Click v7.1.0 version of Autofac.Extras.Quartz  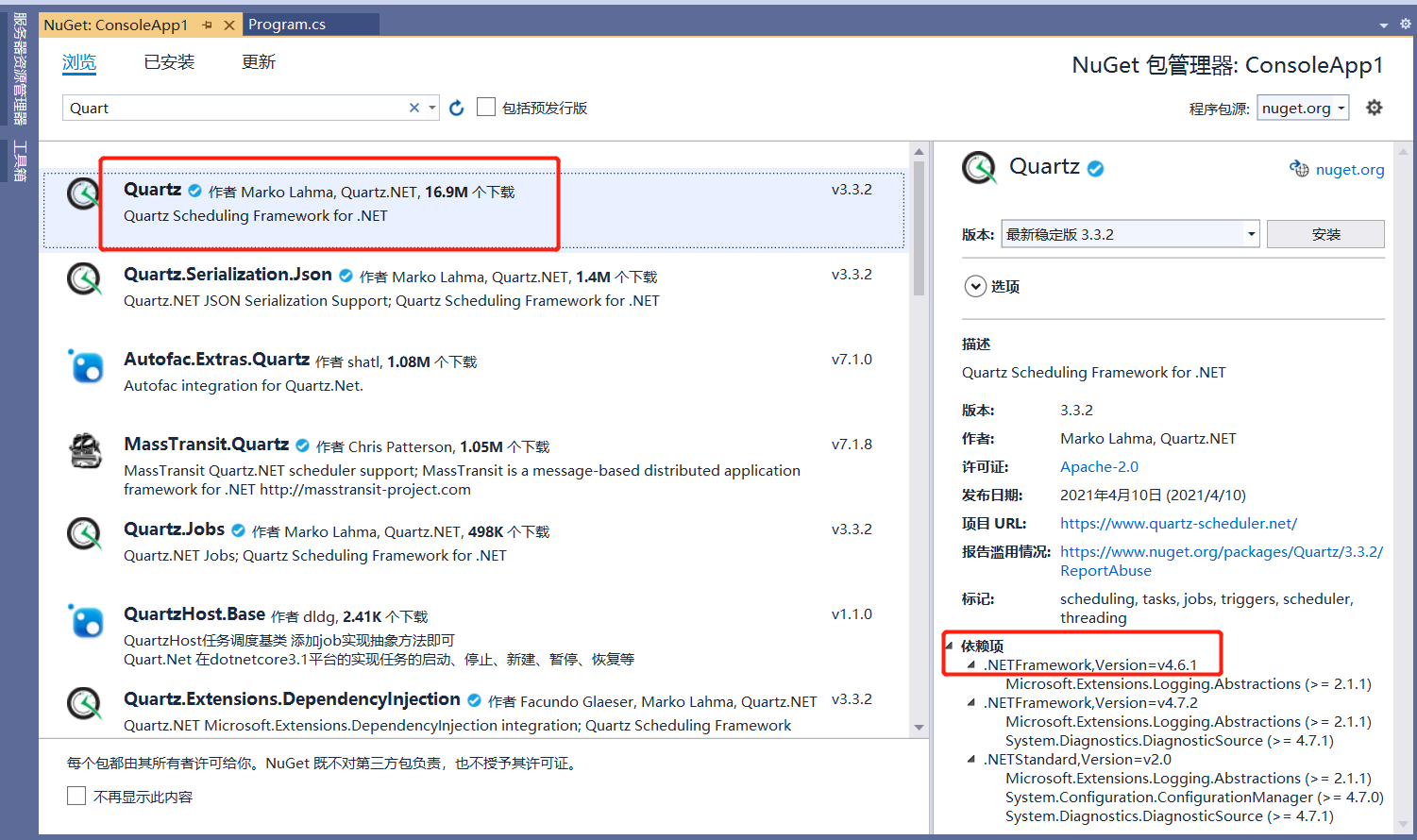(852, 359)
